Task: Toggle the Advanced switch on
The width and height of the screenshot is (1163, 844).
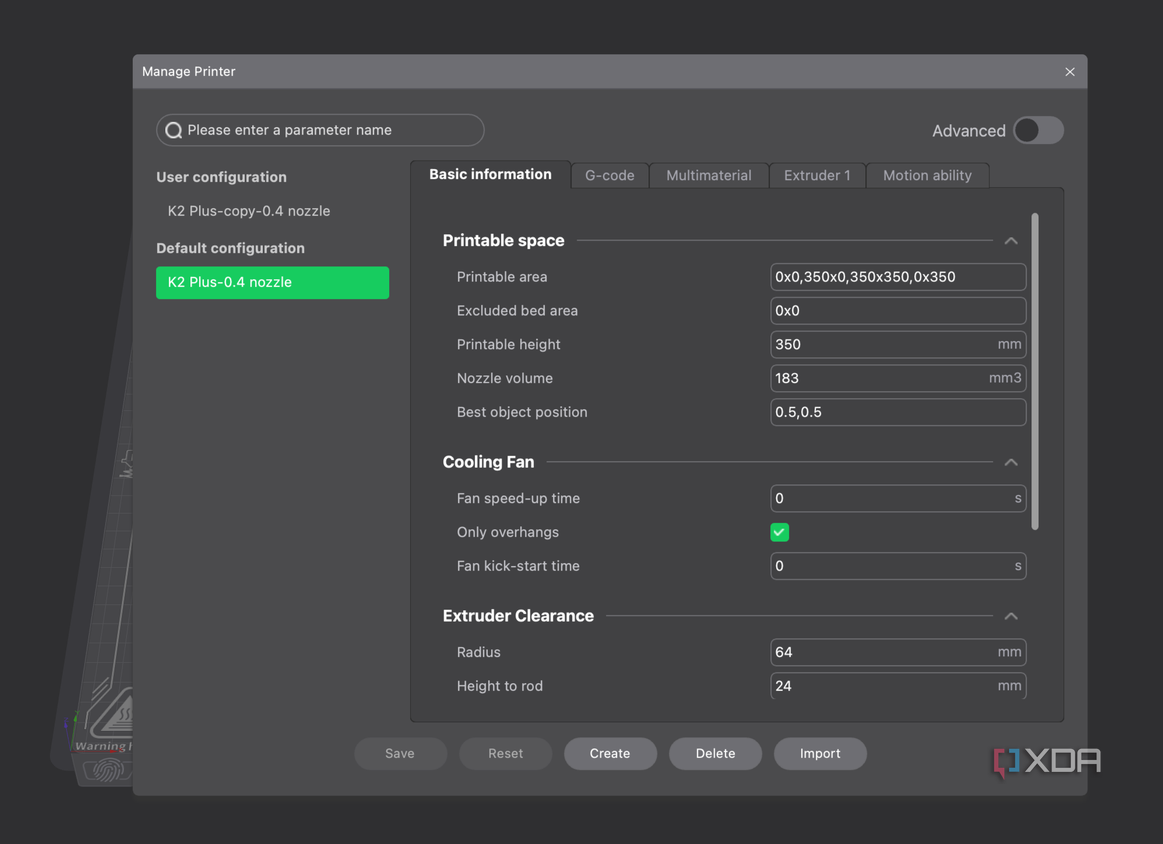Action: (x=1038, y=131)
